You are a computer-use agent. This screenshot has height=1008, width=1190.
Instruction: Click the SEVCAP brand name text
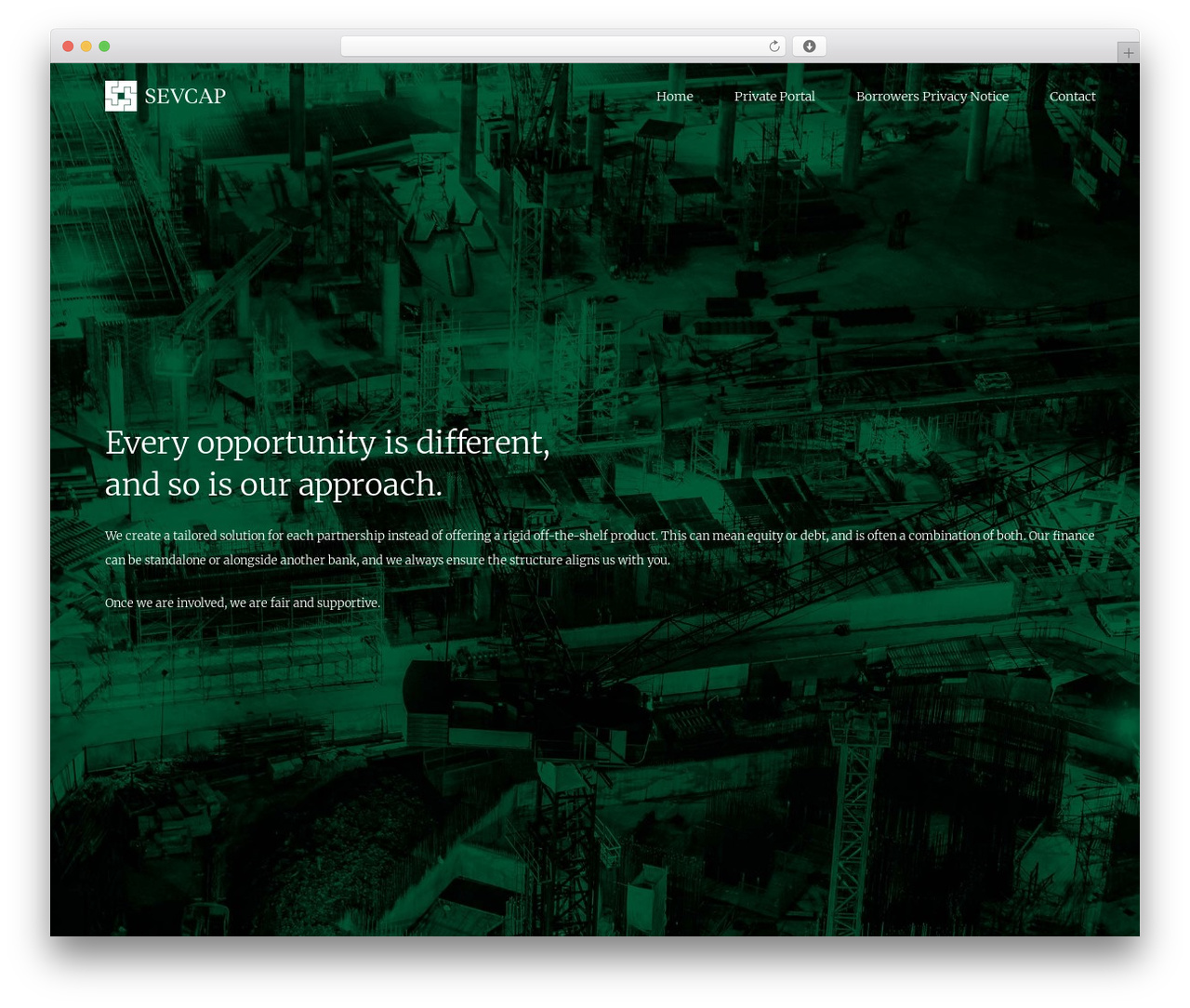[185, 96]
